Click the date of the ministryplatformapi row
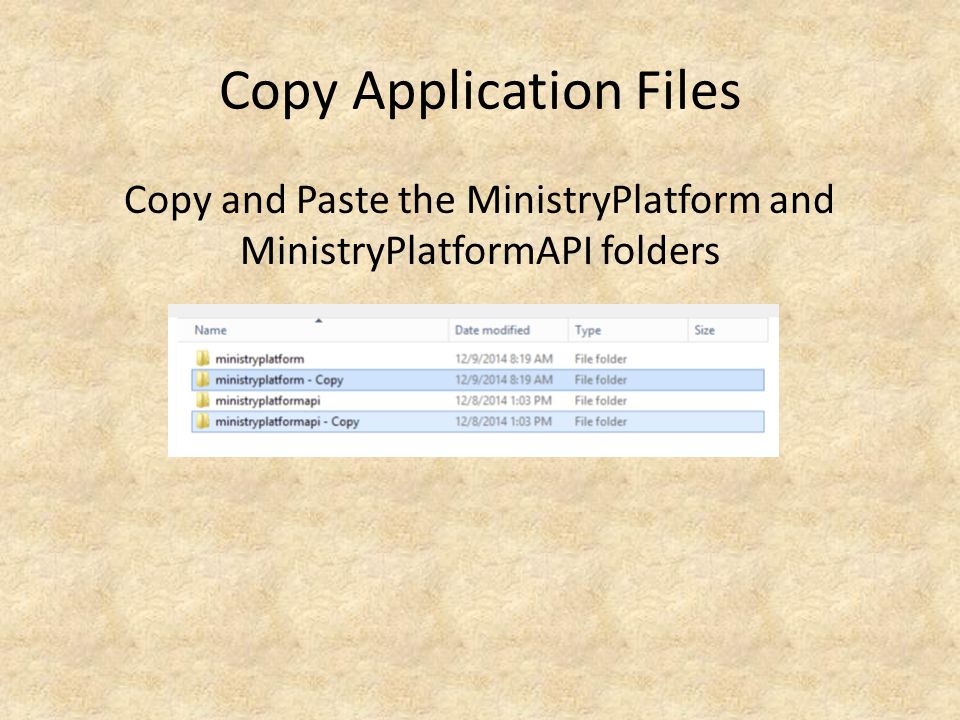This screenshot has height=720, width=960. pyautogui.click(x=503, y=400)
